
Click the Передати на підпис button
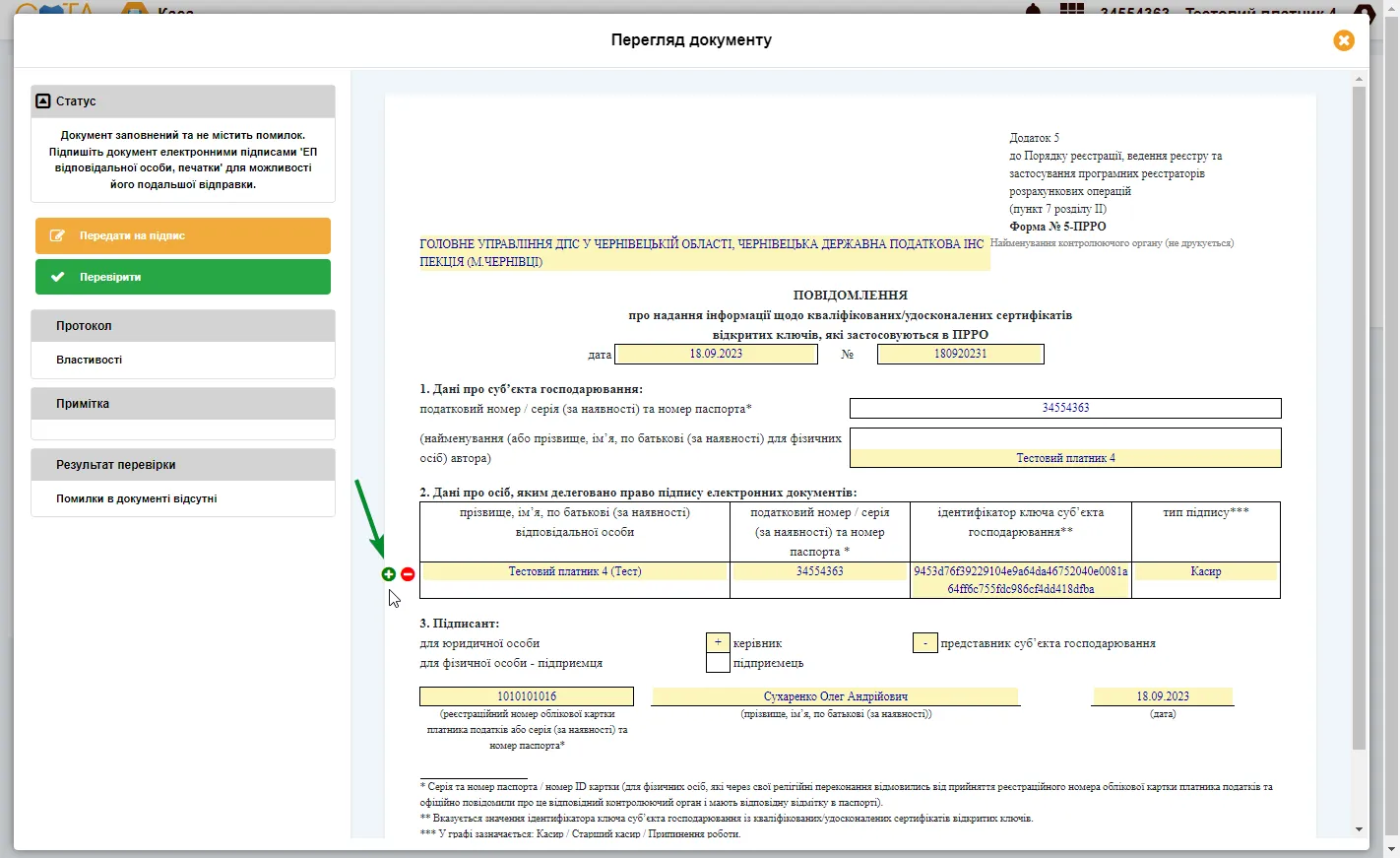tap(183, 236)
